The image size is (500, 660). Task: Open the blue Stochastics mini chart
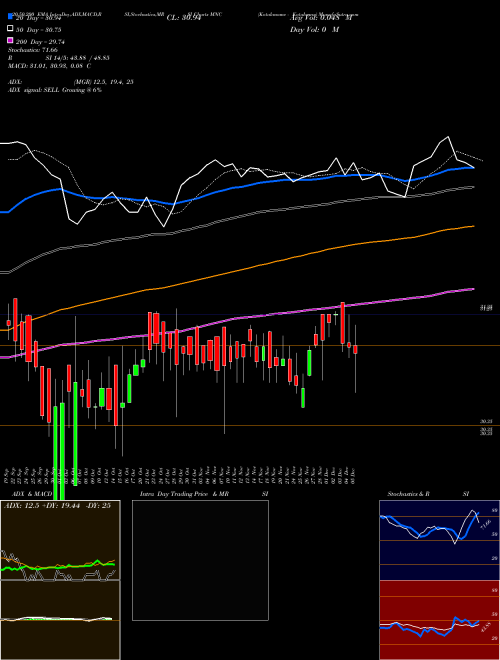tap(439, 540)
